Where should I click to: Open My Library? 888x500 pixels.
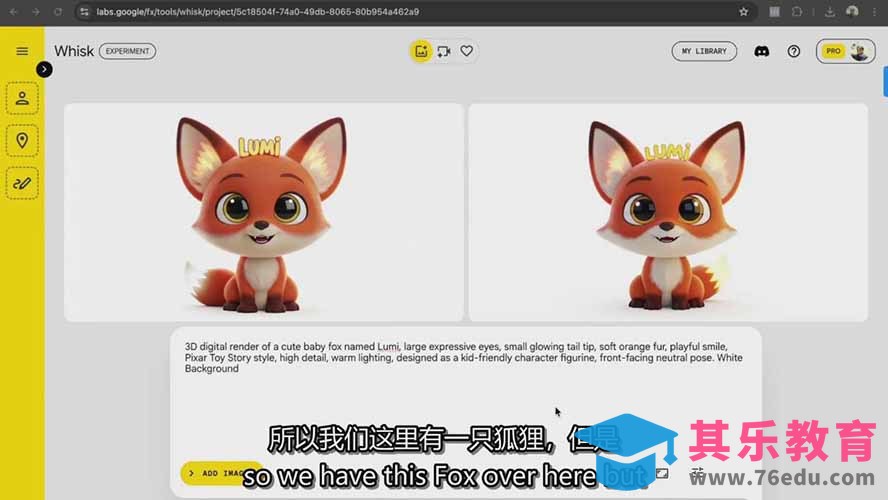tap(704, 51)
